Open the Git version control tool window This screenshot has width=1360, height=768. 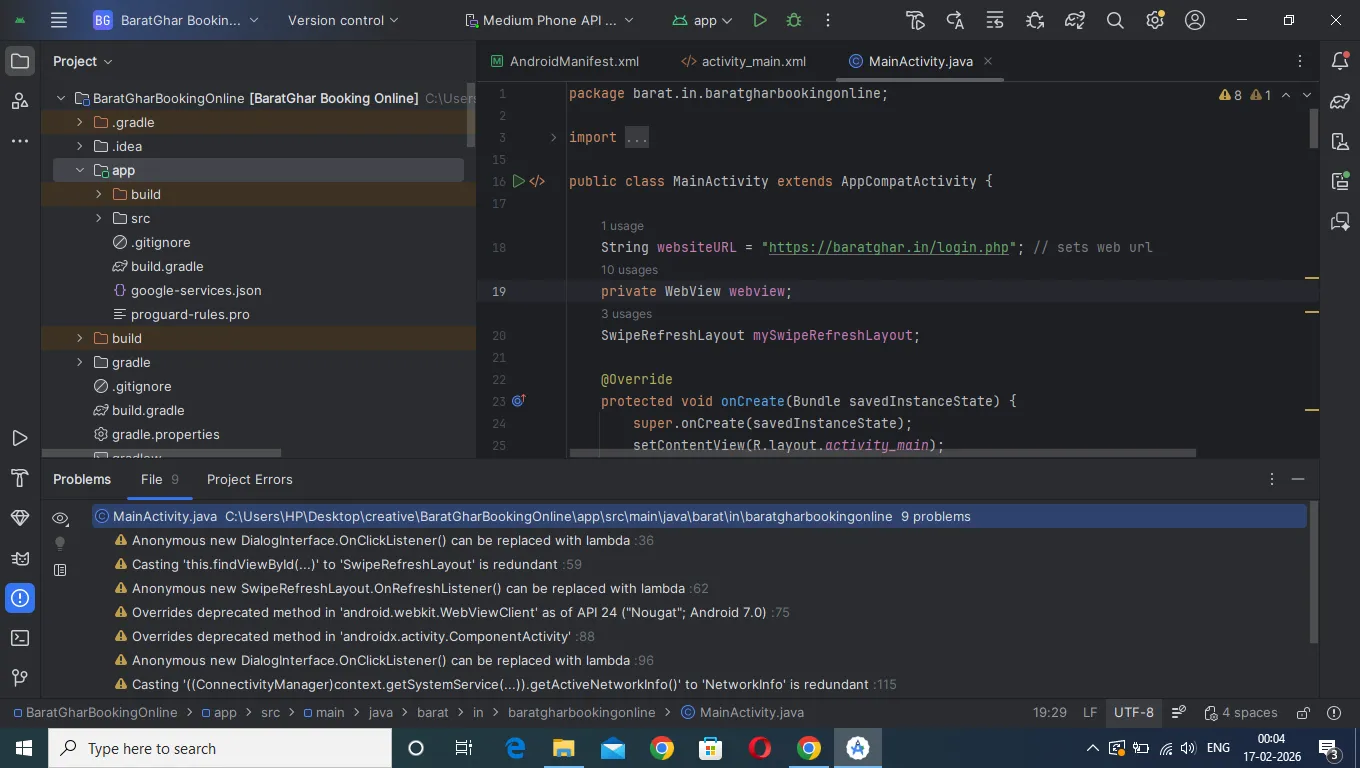19,678
